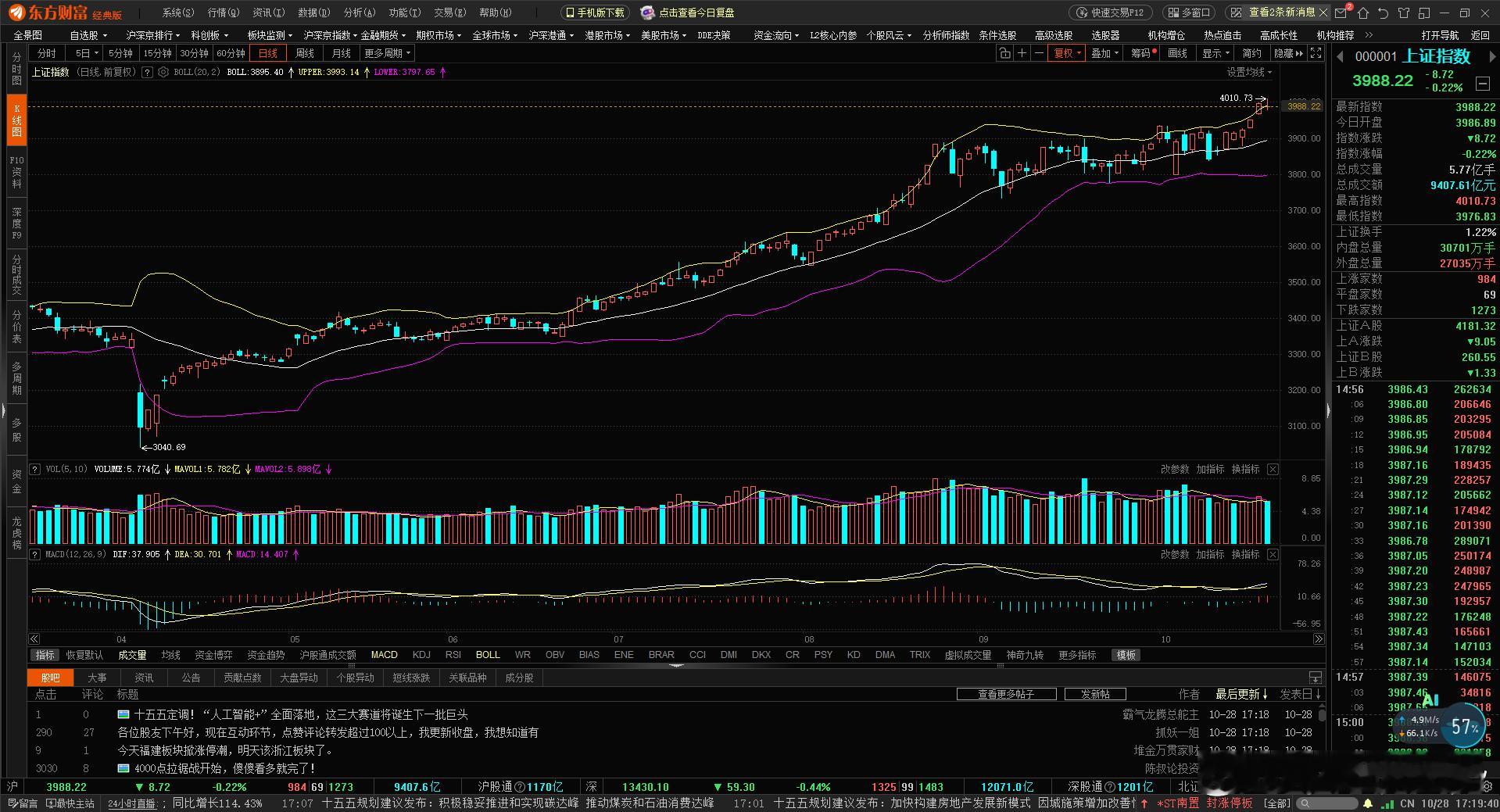Screen dimensions: 1500x812
Task: Open the mobile version download button
Action: [594, 13]
